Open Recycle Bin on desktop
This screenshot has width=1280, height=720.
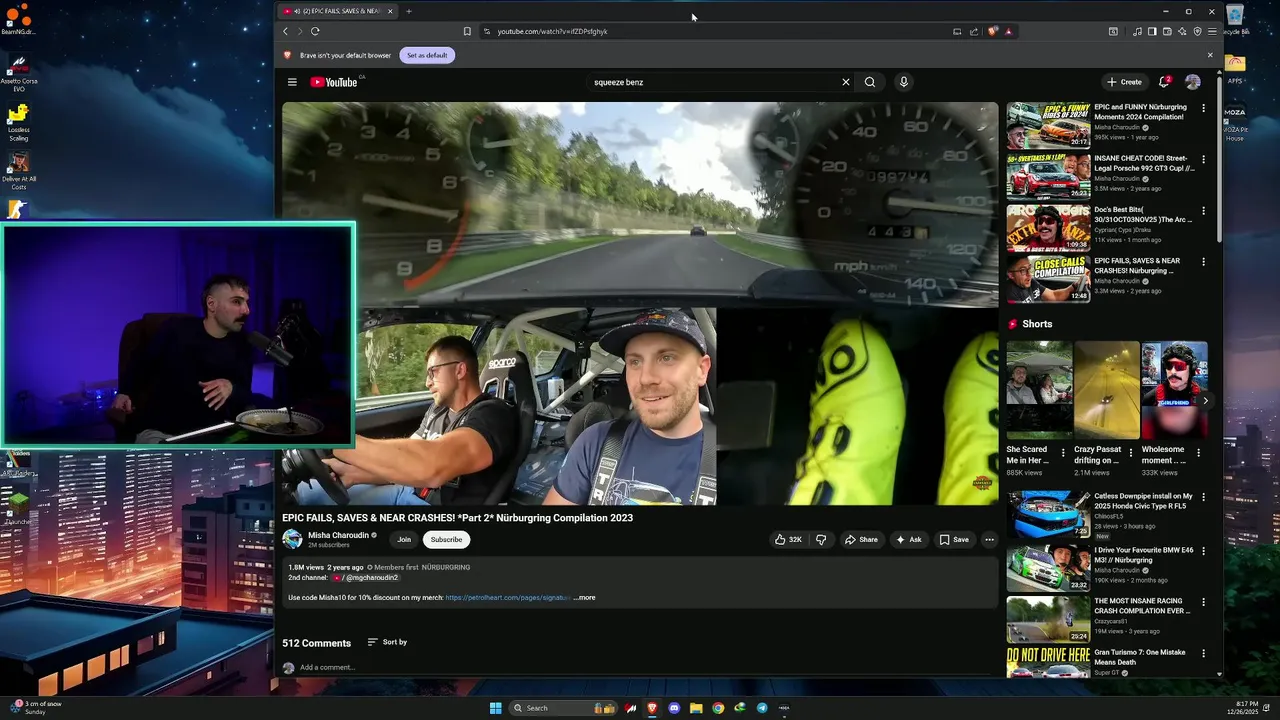pyautogui.click(x=1235, y=19)
